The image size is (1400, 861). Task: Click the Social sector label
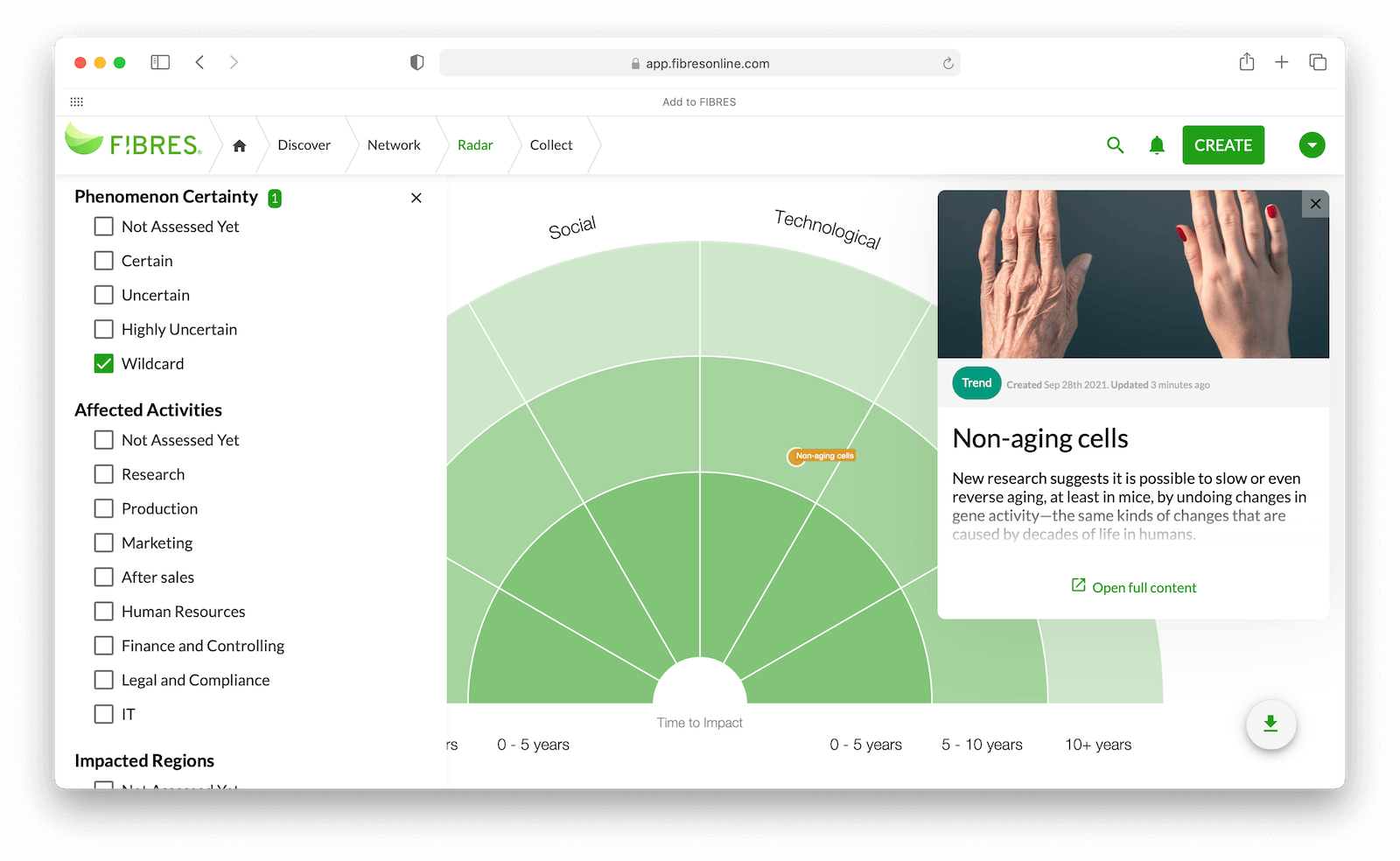[572, 227]
